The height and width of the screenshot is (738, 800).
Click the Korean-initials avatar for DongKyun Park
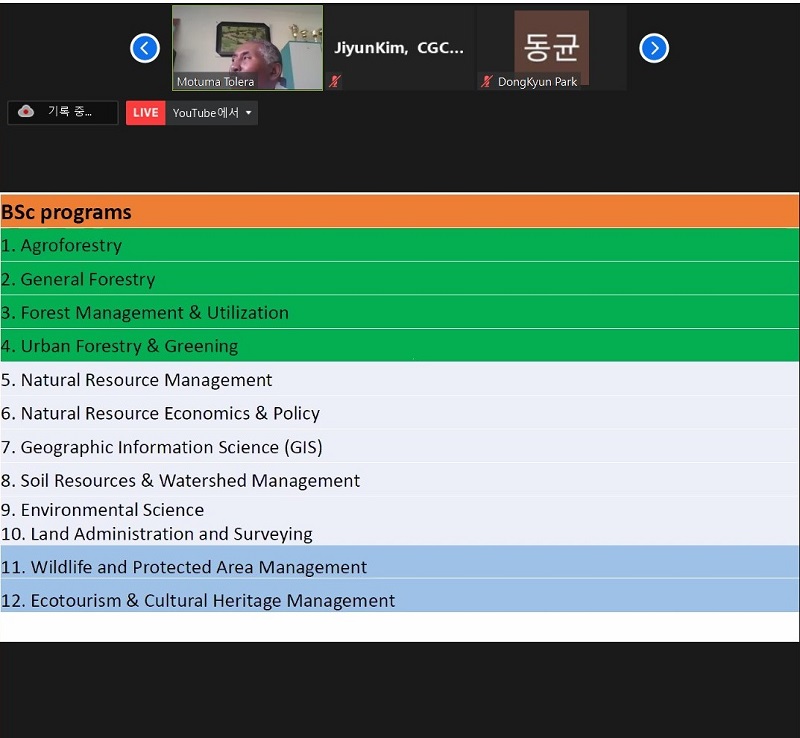(552, 47)
